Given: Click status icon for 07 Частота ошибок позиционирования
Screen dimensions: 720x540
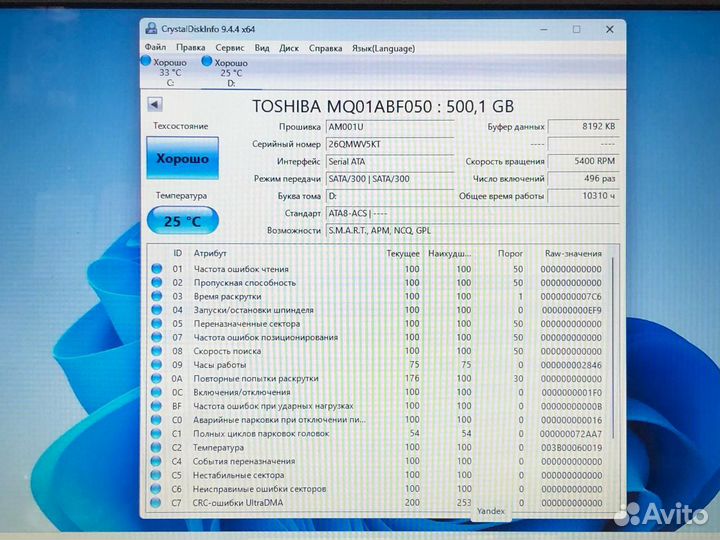Looking at the screenshot, I should (157, 337).
